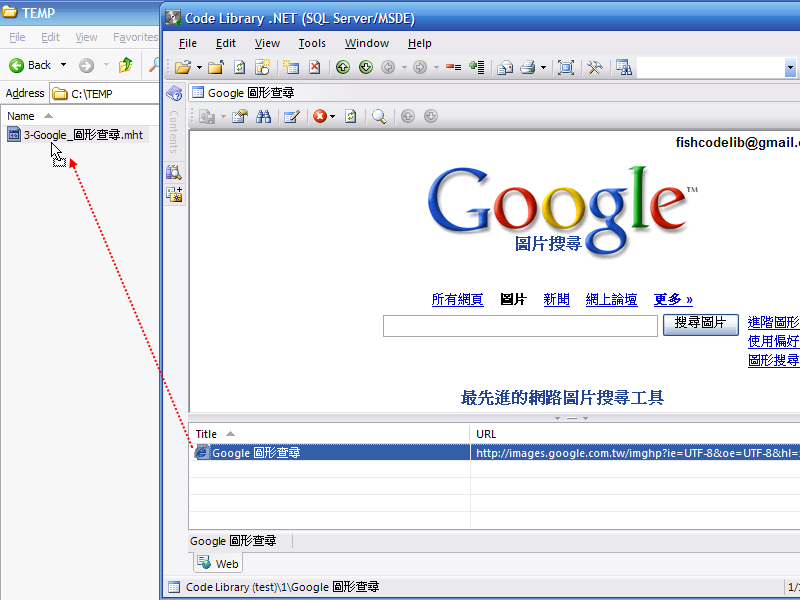Open the sidebar search books icon
Image resolution: width=800 pixels, height=600 pixels.
pos(173,172)
